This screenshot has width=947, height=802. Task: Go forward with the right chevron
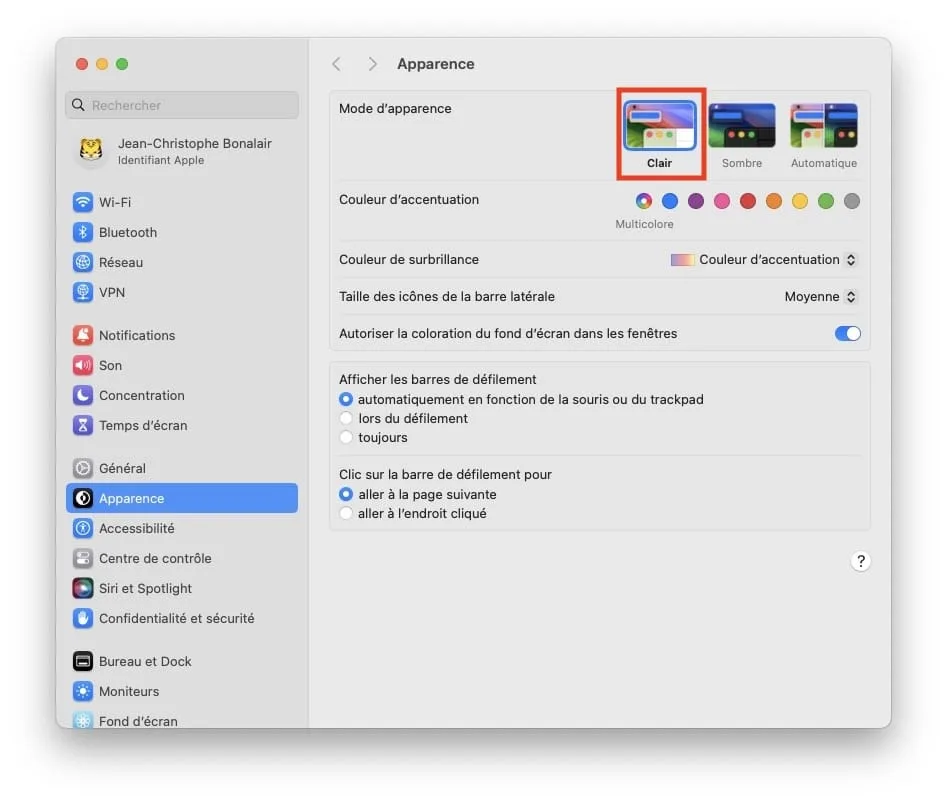pyautogui.click(x=372, y=64)
